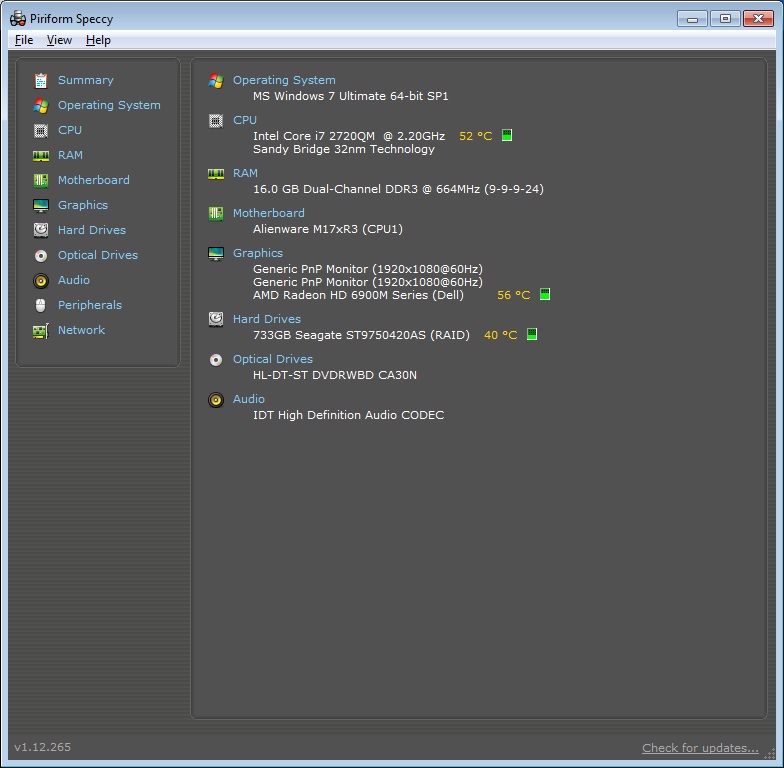Click the disc icon beside Optical Drives heading
The height and width of the screenshot is (768, 784).
tap(216, 360)
